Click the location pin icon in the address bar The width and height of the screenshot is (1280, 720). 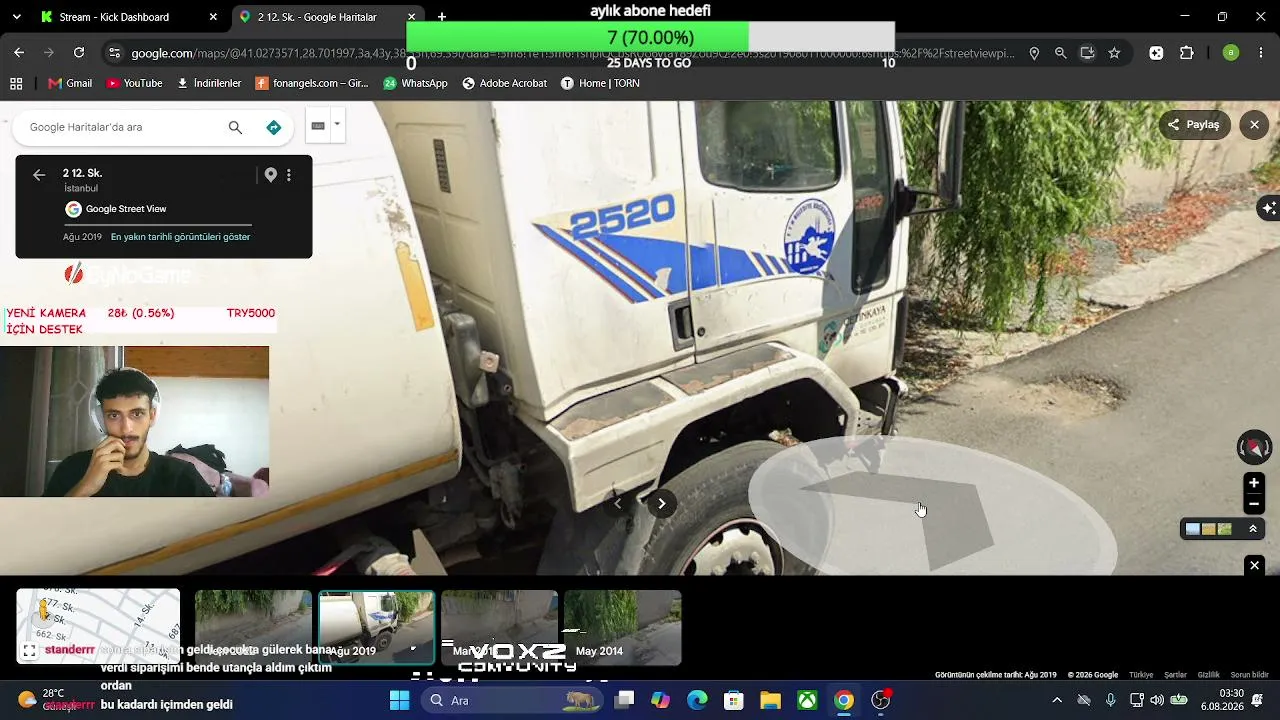pyautogui.click(x=1034, y=53)
